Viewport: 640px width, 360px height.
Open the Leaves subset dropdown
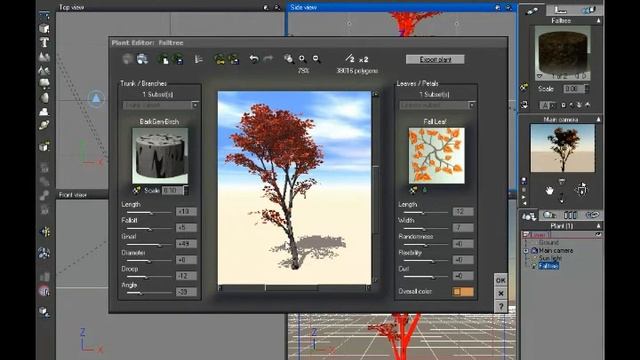click(472, 105)
